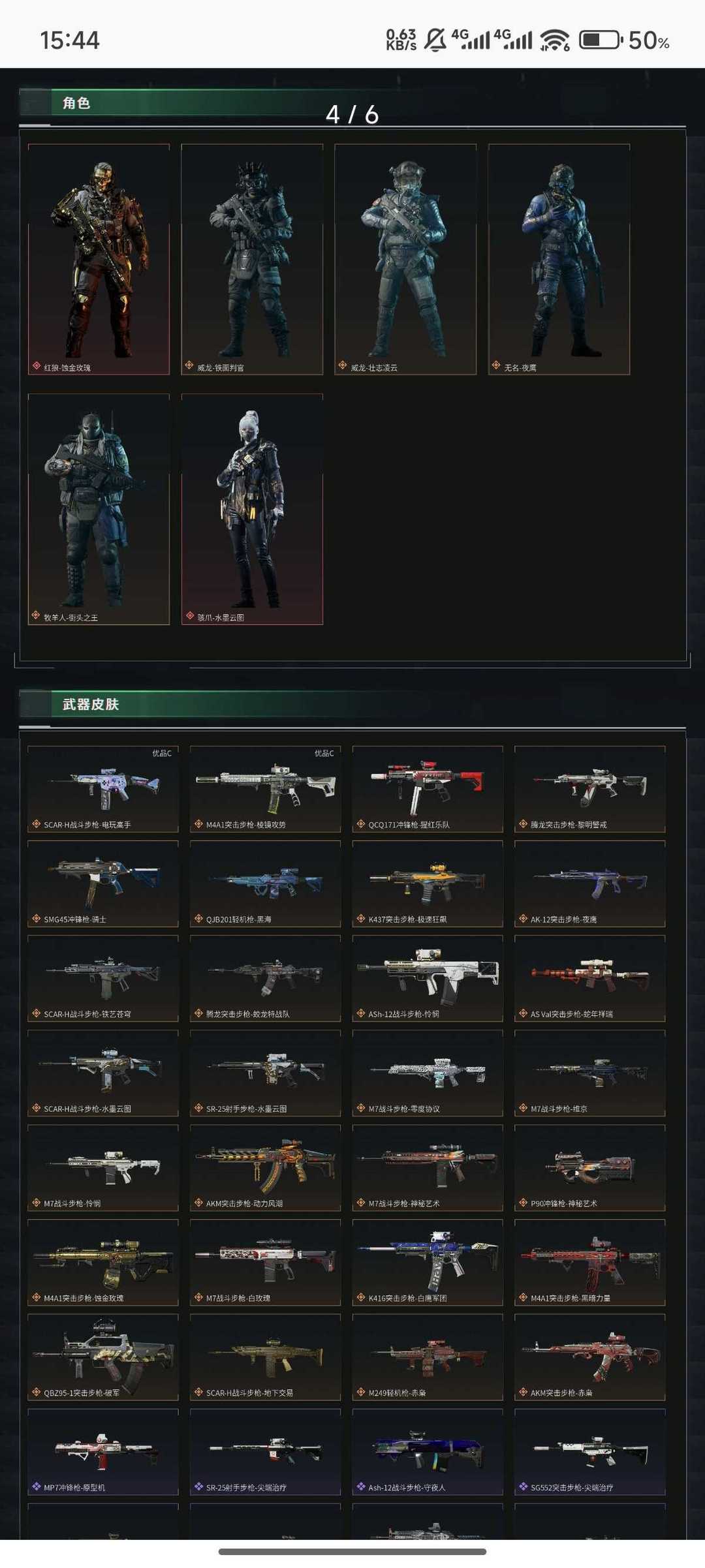Image resolution: width=705 pixels, height=1568 pixels.
Task: Tap the bottom home gesture bar
Action: (352, 1552)
